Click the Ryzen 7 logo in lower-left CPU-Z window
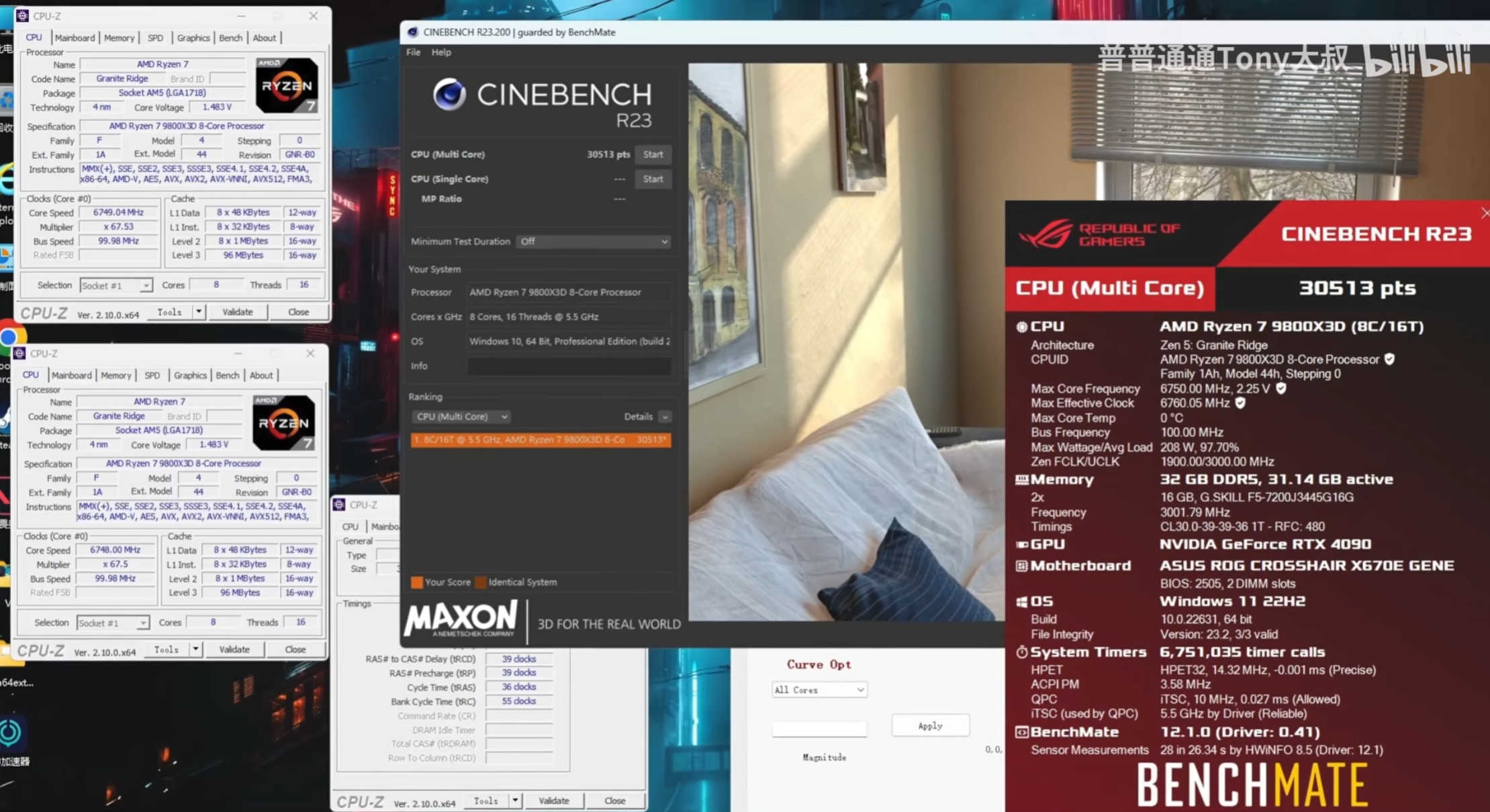Image resolution: width=1490 pixels, height=812 pixels. pos(283,423)
